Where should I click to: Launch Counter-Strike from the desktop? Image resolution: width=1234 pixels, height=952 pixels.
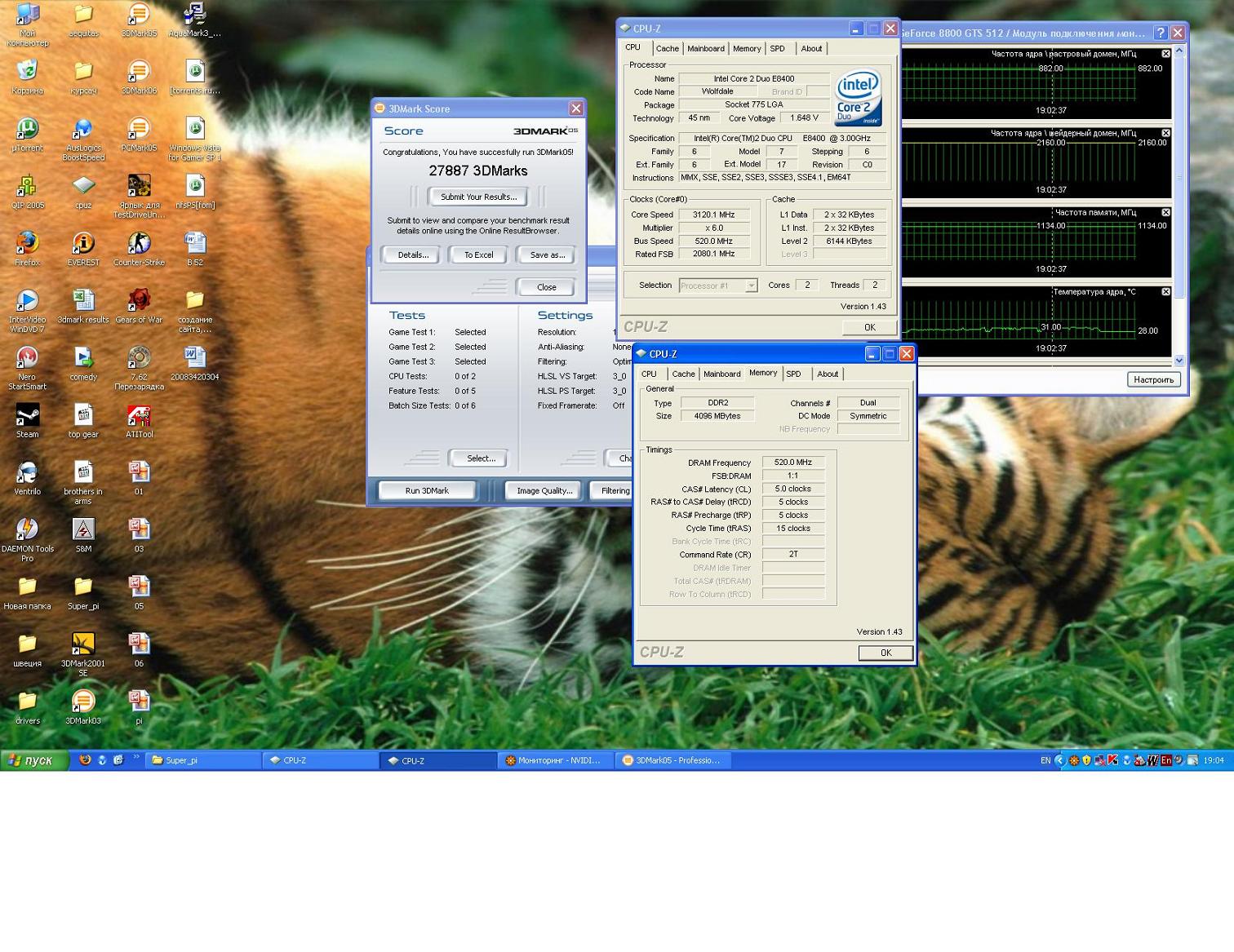pos(139,248)
